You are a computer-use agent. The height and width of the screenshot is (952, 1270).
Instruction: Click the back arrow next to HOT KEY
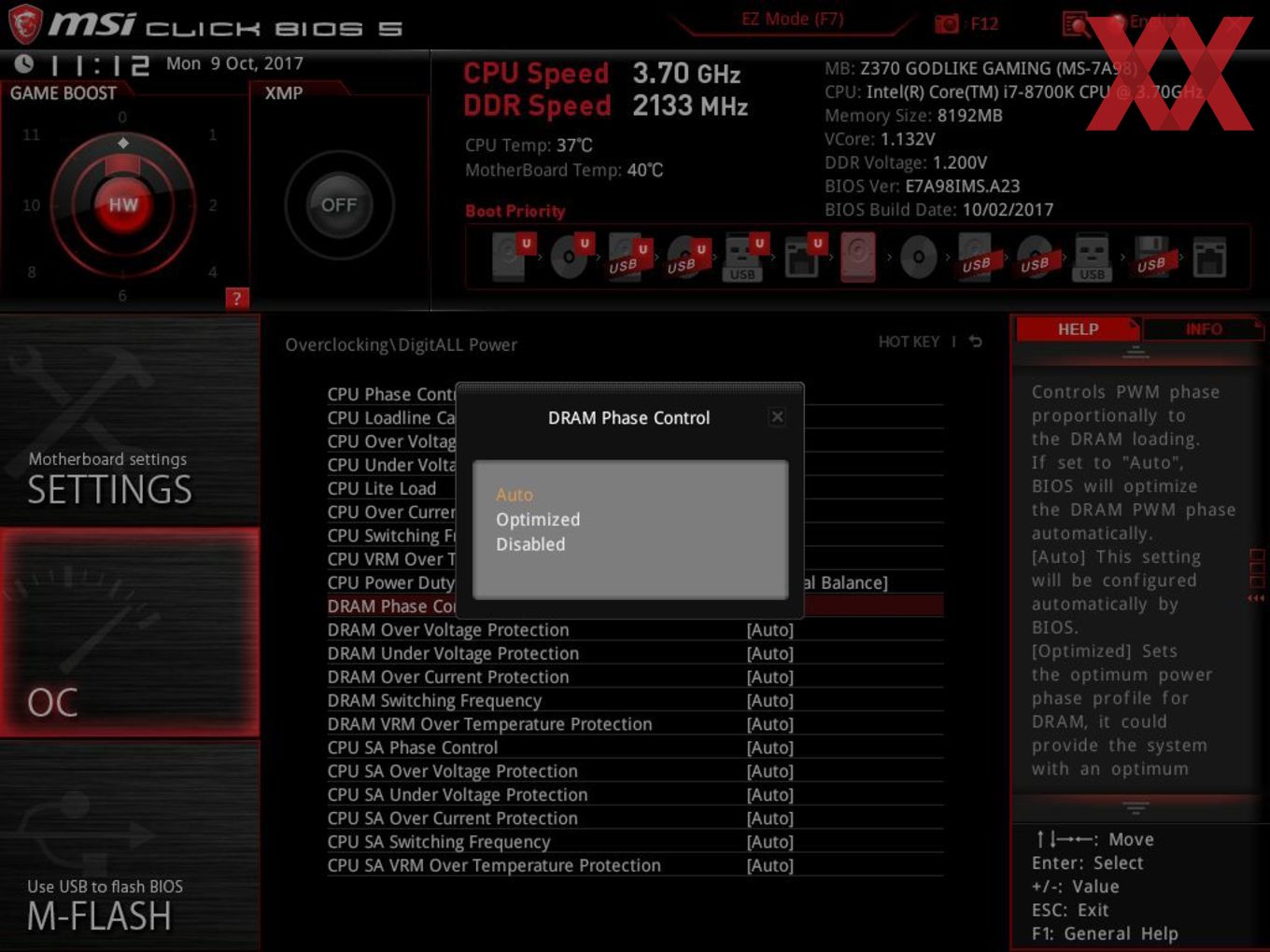point(975,342)
